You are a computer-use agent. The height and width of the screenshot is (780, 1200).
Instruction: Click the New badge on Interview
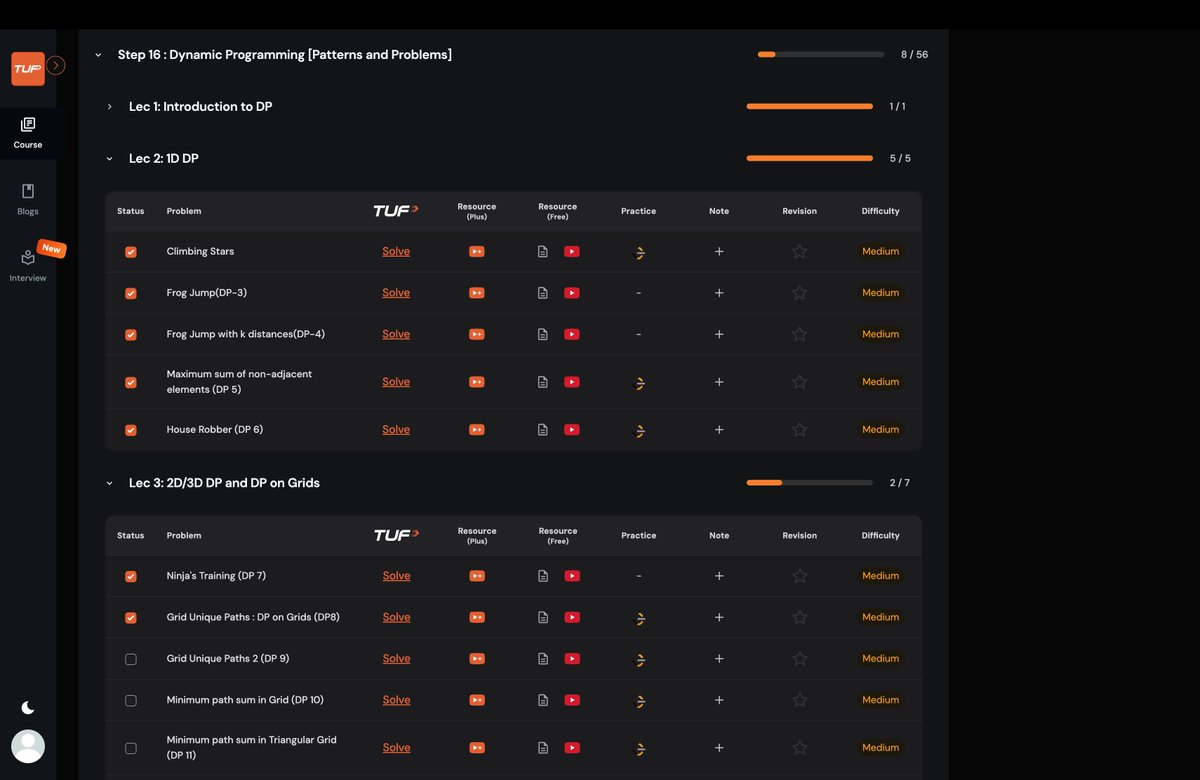[x=51, y=249]
